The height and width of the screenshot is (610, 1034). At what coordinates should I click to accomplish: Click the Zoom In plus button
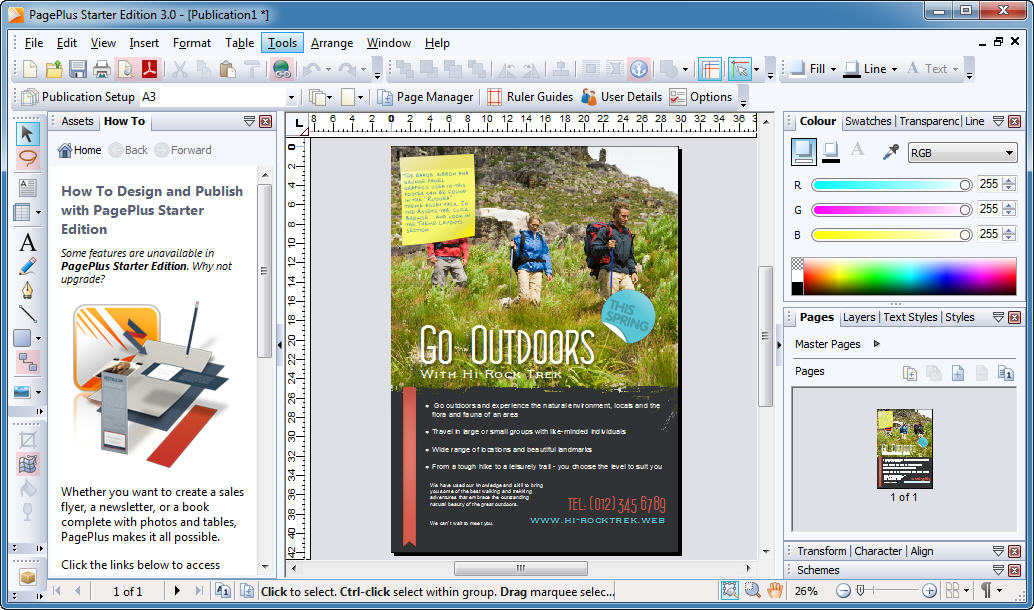coord(928,591)
